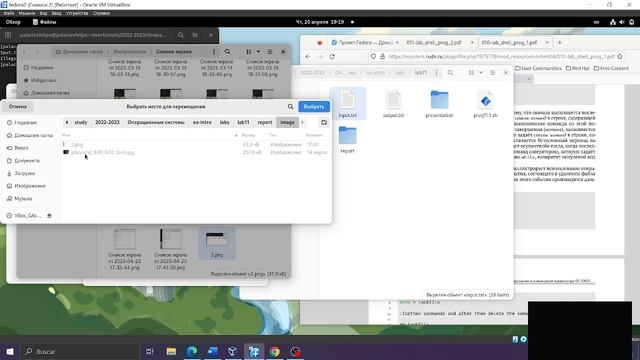The height and width of the screenshot is (360, 640).
Task: Select Музыка in dialog sidebar
Action: 23,198
